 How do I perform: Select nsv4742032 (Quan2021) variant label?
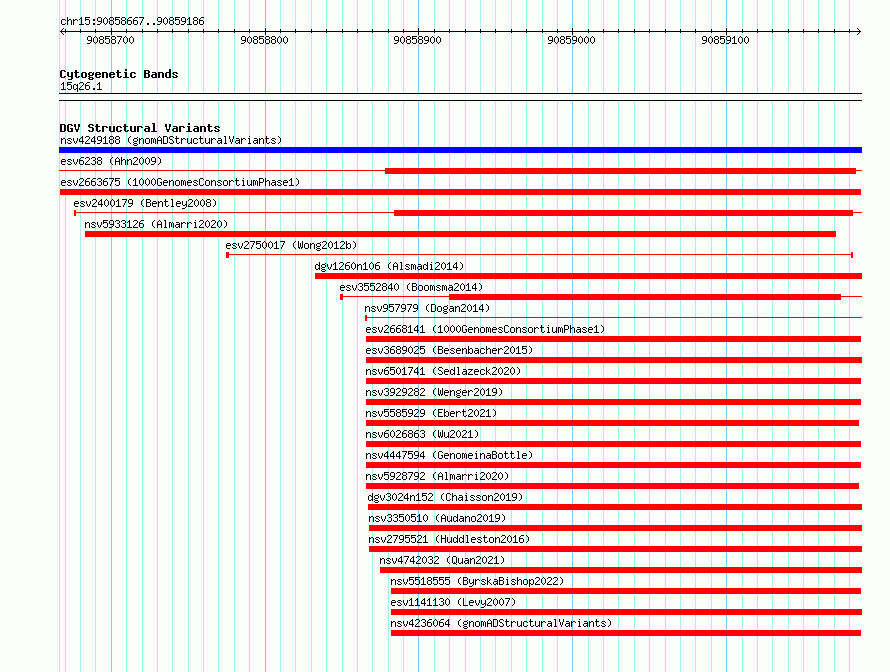click(x=442, y=560)
